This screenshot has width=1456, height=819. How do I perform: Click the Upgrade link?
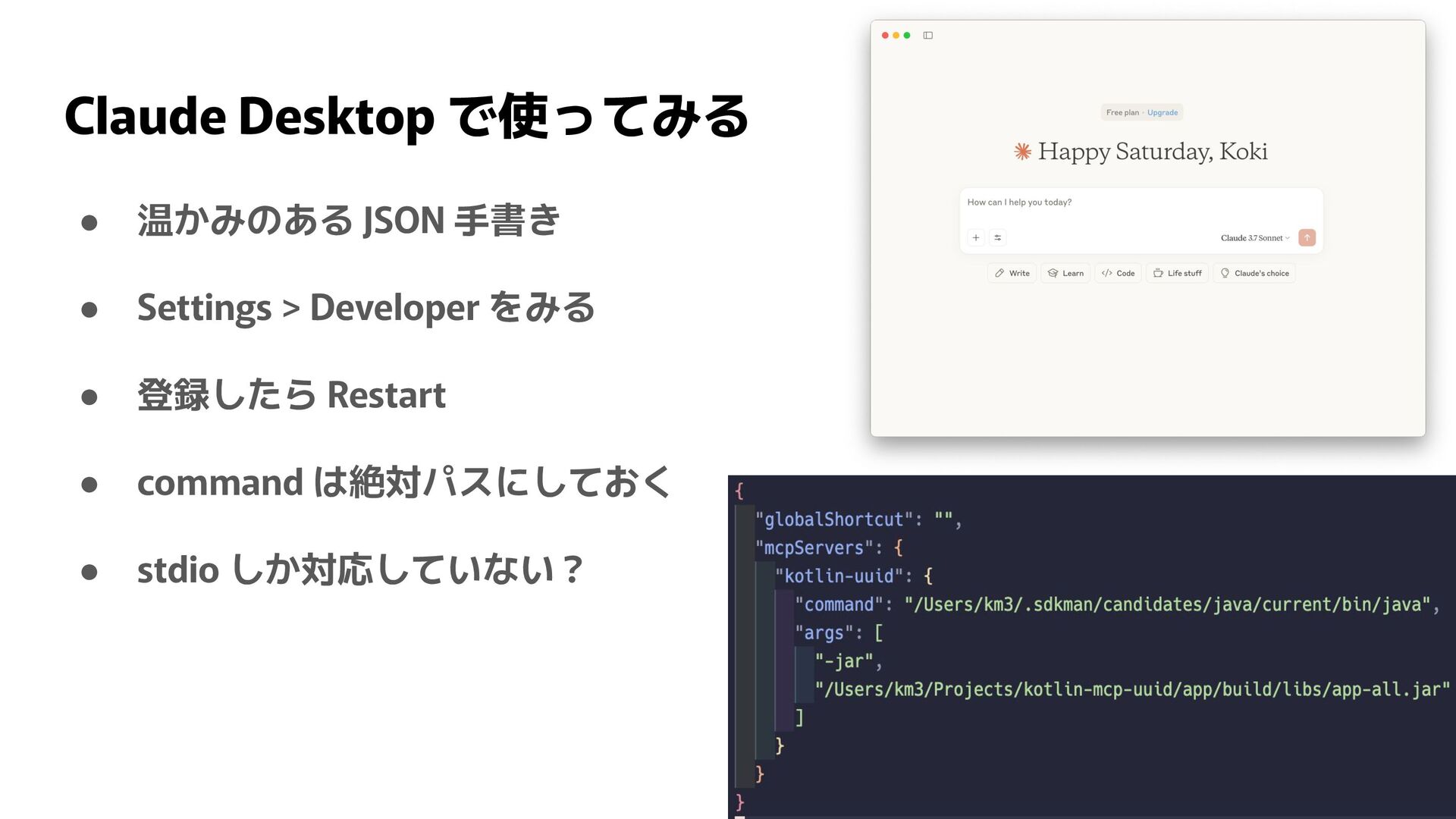click(1162, 113)
